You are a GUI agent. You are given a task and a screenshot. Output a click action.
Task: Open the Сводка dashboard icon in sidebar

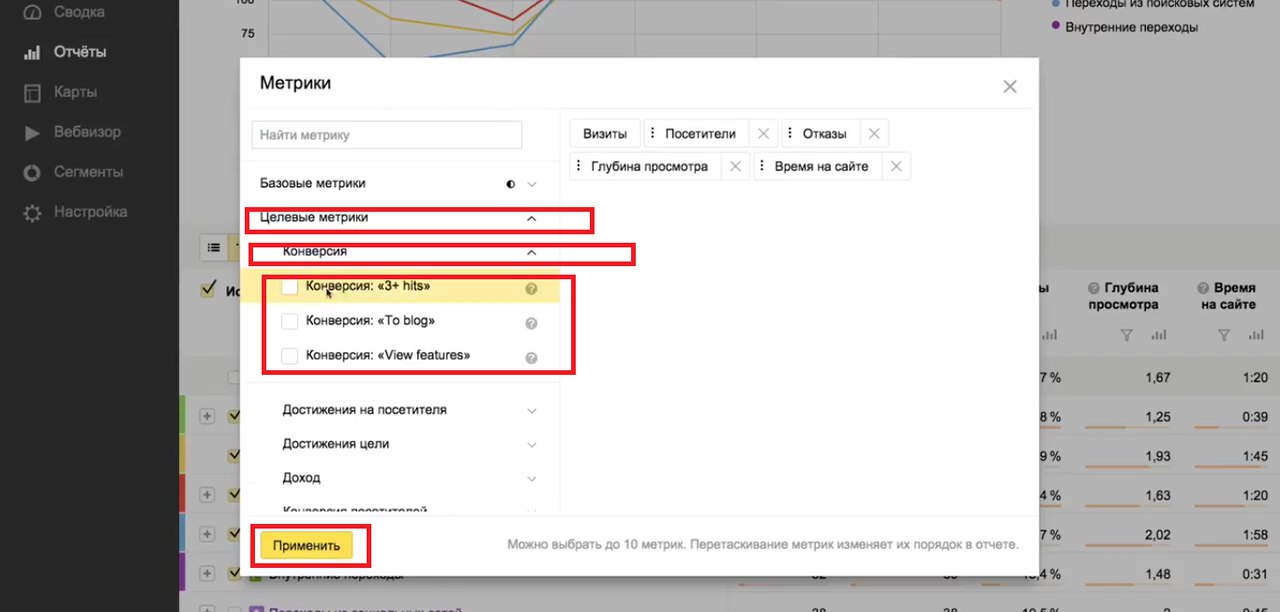coord(32,13)
